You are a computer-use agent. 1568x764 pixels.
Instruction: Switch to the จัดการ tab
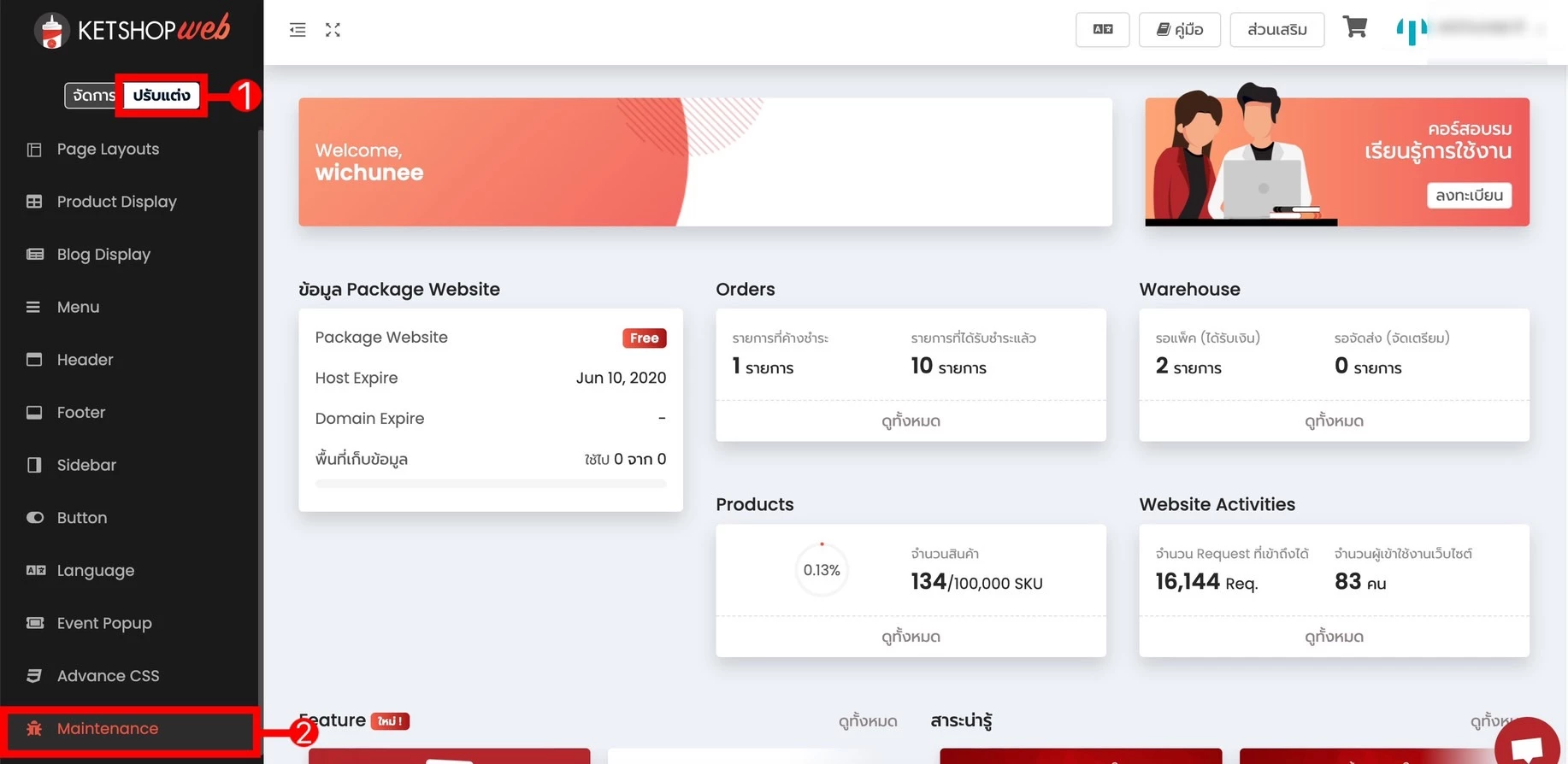point(92,96)
